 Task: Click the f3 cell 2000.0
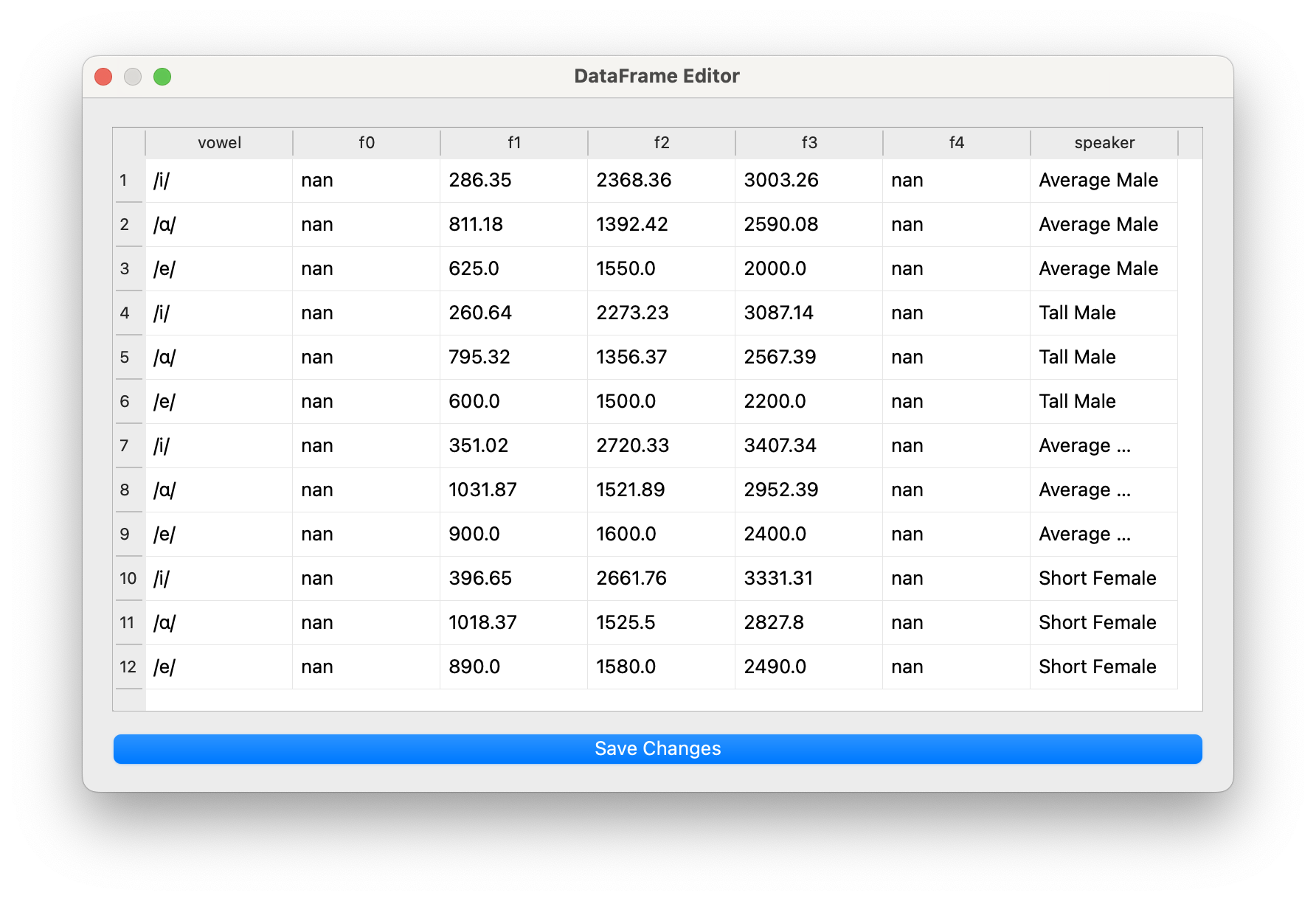(809, 269)
